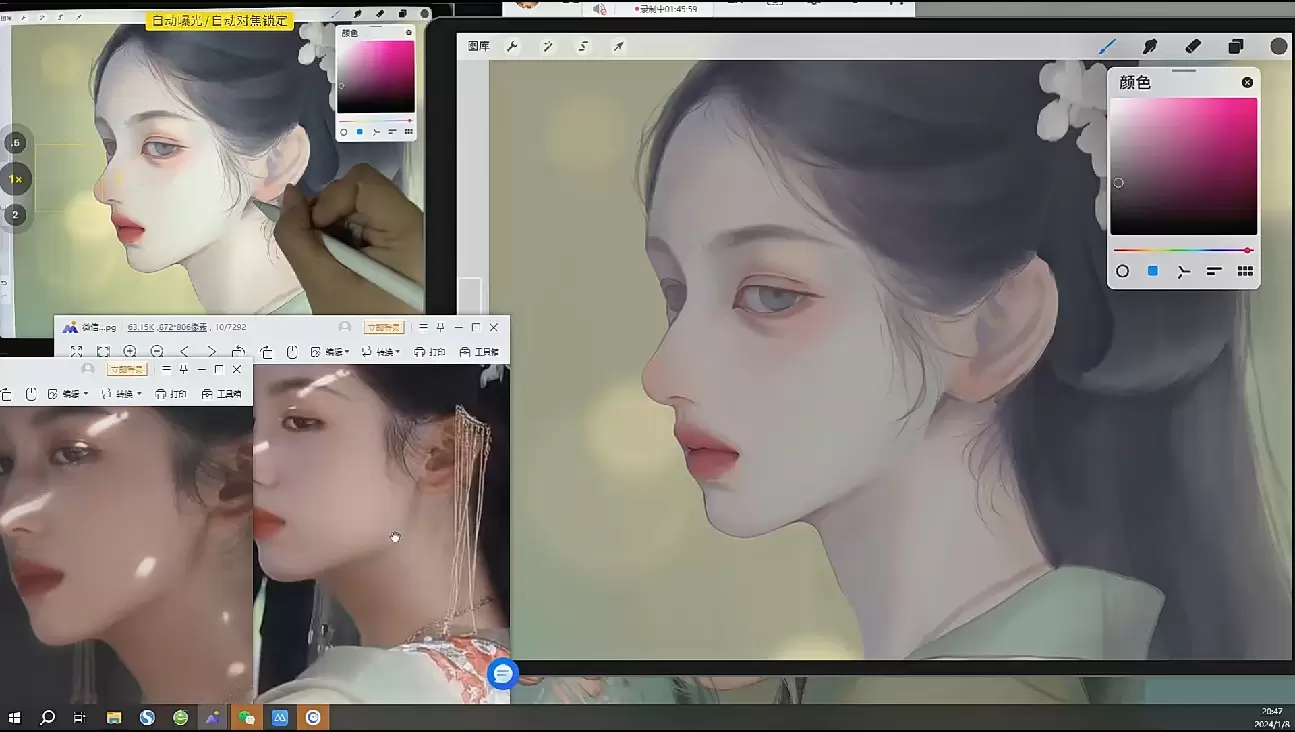The image size is (1295, 732).
Task: Select the Eraser tool in Procreate
Action: [x=1193, y=46]
